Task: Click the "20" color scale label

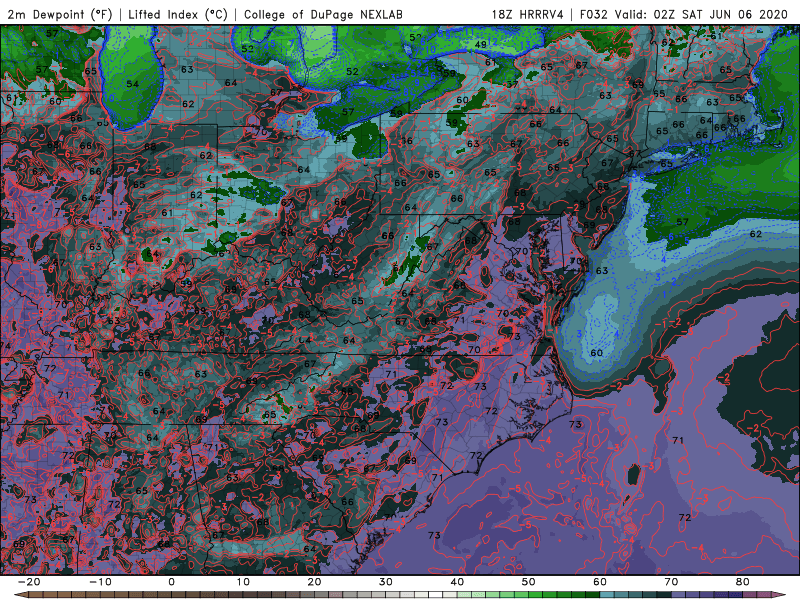Action: tap(314, 582)
